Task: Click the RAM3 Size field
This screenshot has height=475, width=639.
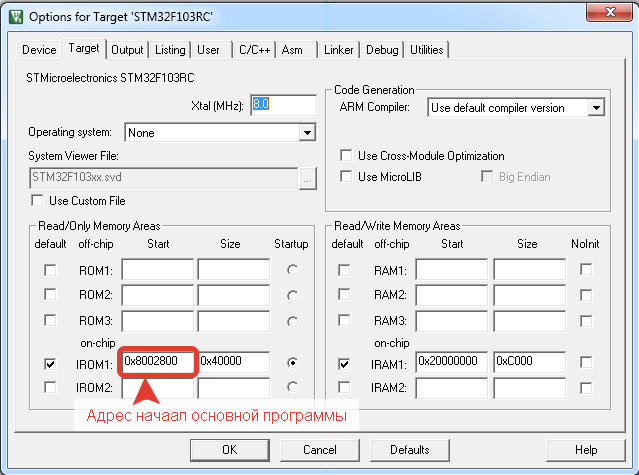Action: [x=530, y=321]
